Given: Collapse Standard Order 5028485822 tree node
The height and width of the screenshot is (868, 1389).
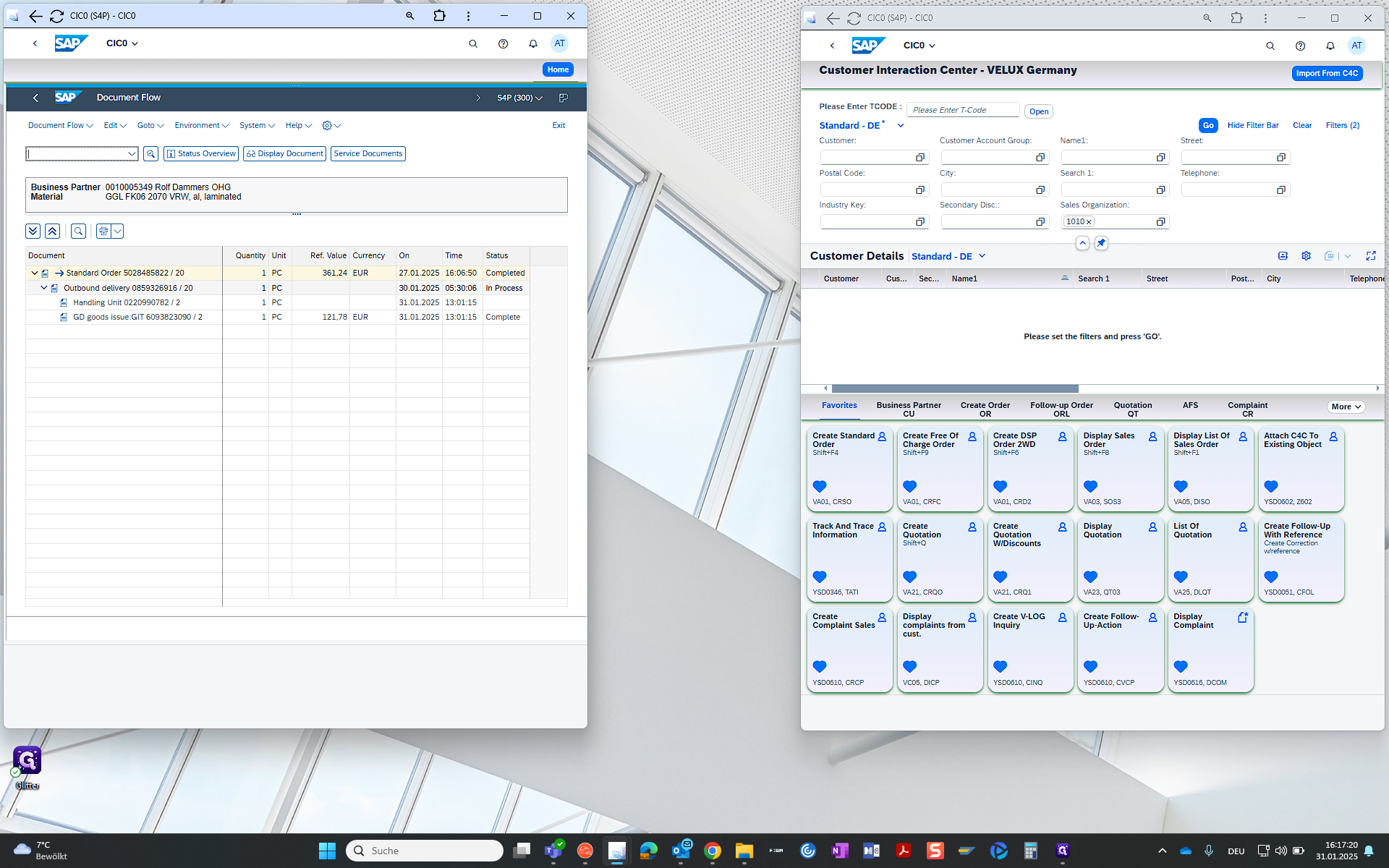Looking at the screenshot, I should [34, 273].
